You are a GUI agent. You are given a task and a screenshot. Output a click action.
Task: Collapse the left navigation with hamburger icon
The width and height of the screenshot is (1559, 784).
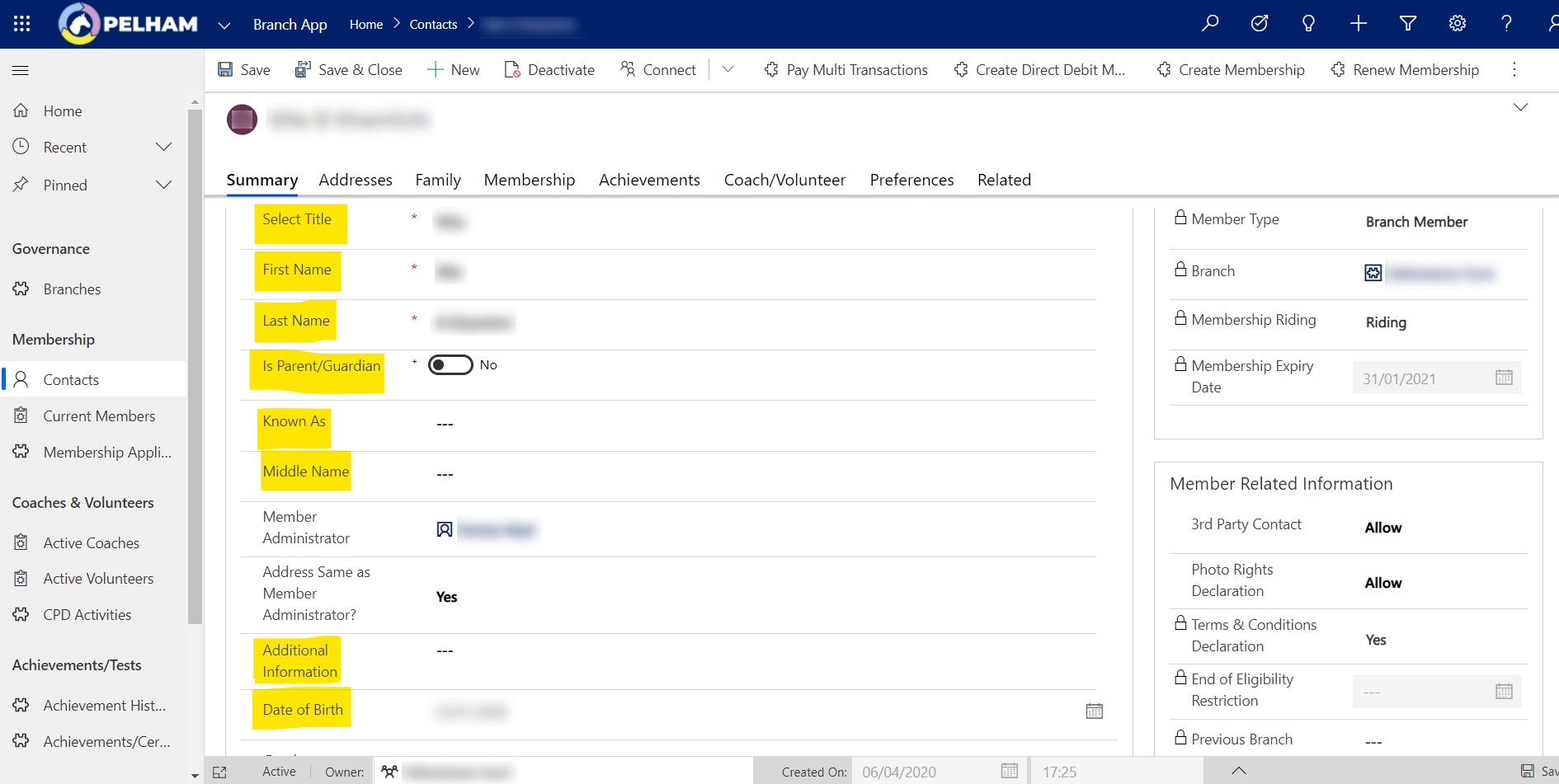point(21,70)
